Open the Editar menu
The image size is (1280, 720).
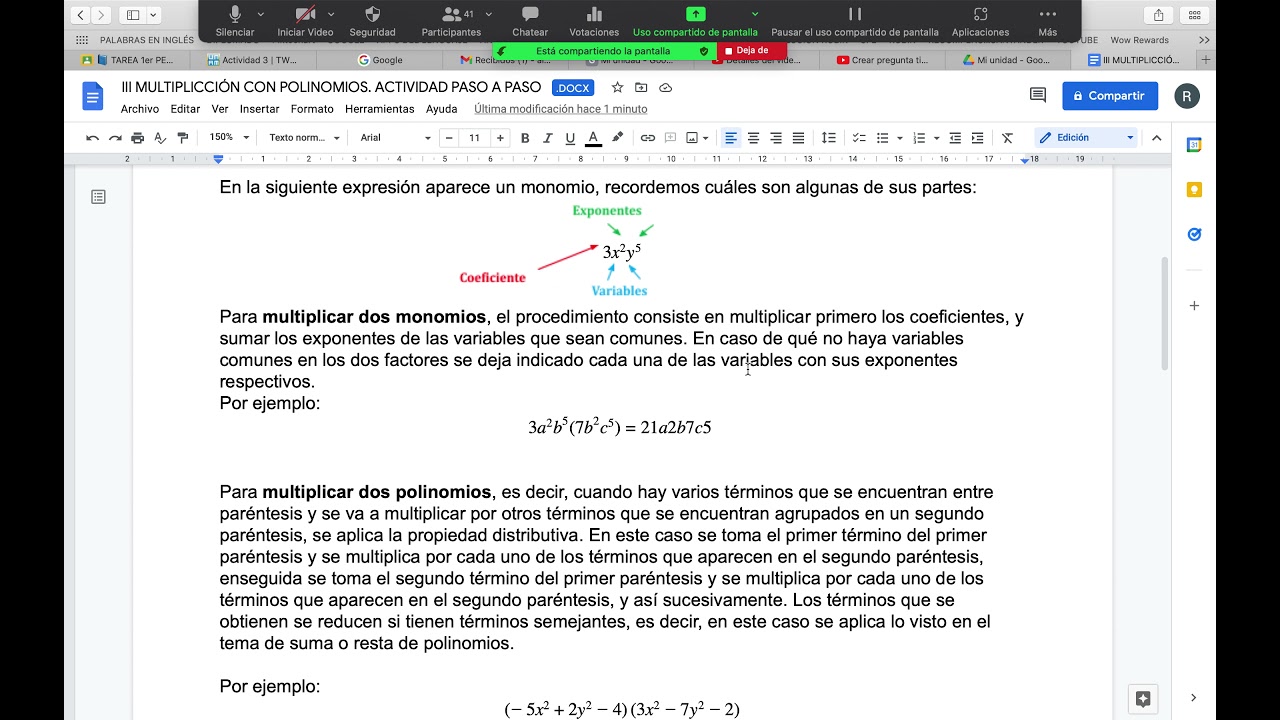[x=185, y=109]
